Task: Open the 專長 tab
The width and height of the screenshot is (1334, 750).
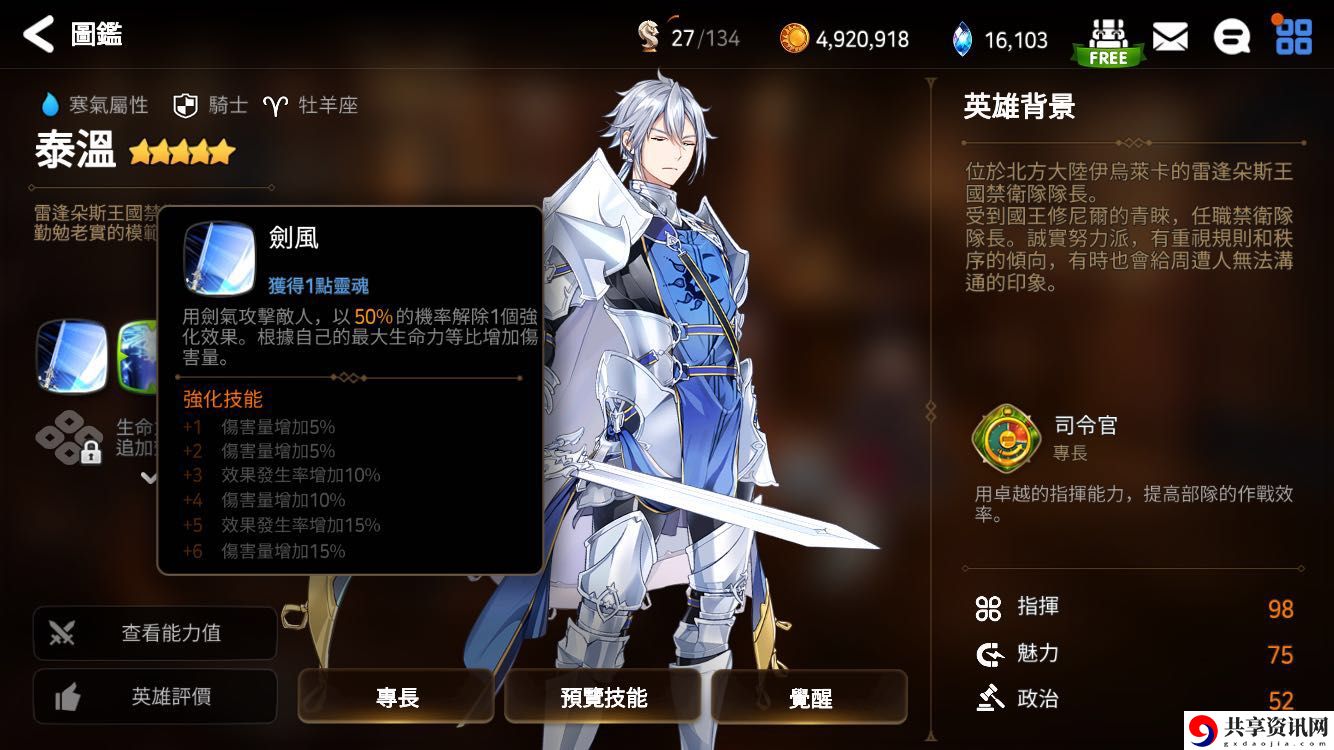Action: [397, 697]
